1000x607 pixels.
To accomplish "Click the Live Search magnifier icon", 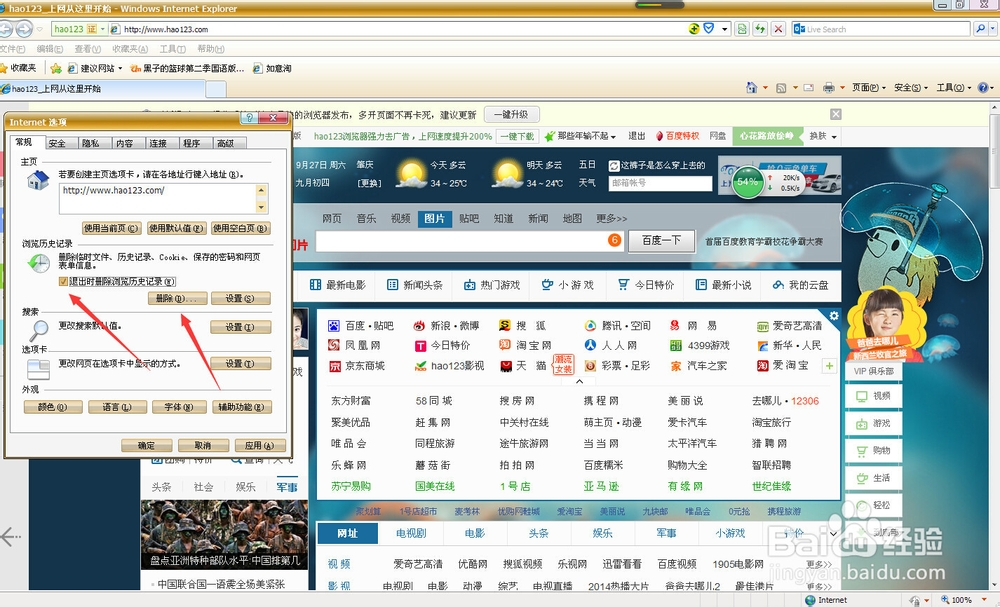I will coord(980,29).
